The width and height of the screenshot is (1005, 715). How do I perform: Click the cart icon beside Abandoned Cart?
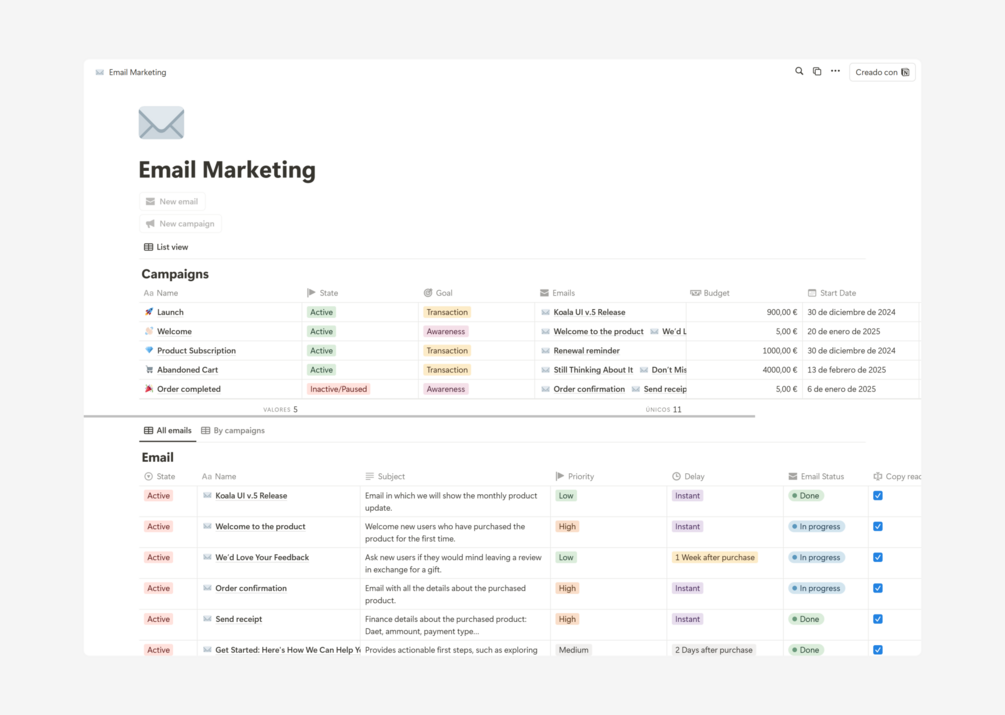[149, 370]
